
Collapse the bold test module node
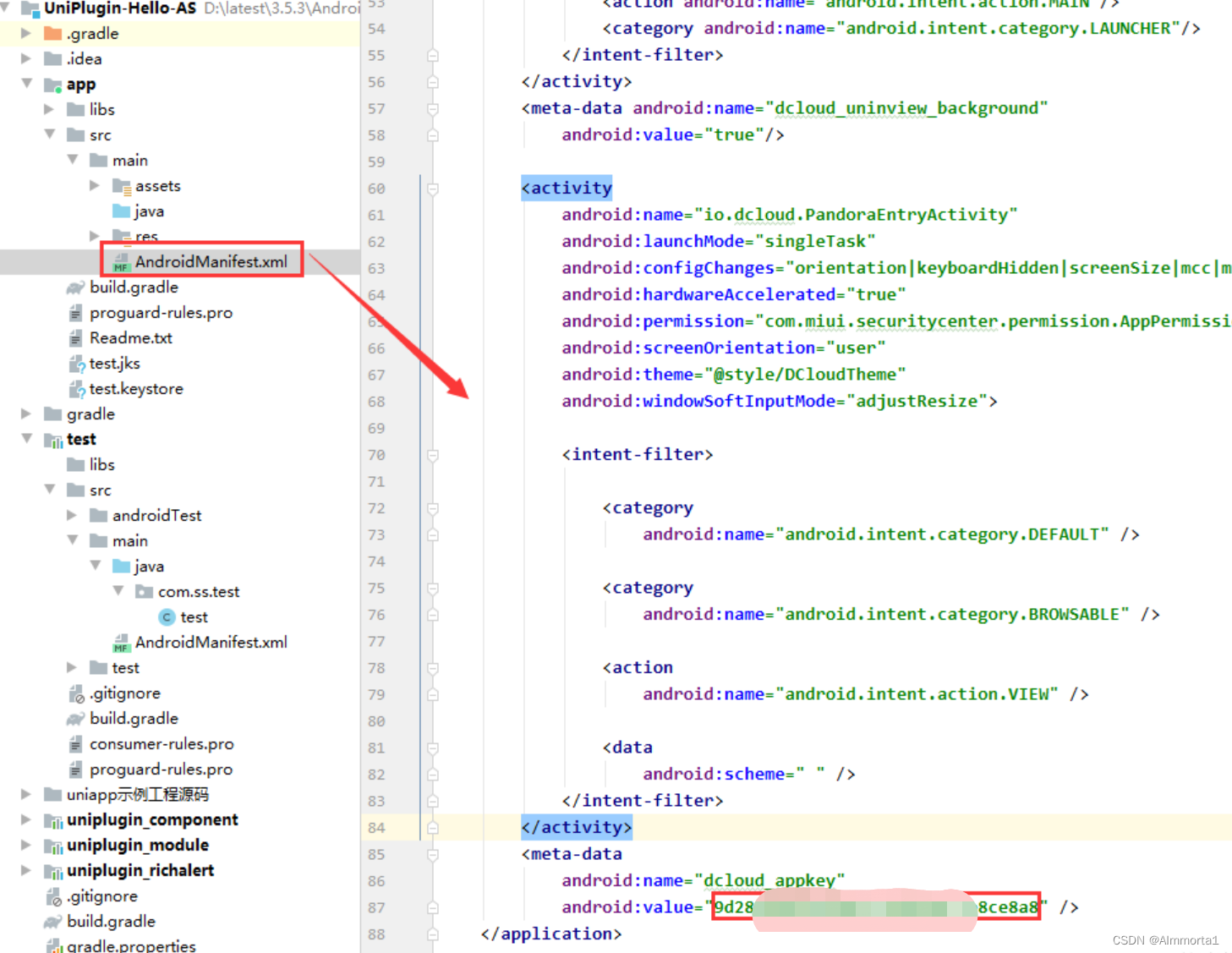coord(26,438)
